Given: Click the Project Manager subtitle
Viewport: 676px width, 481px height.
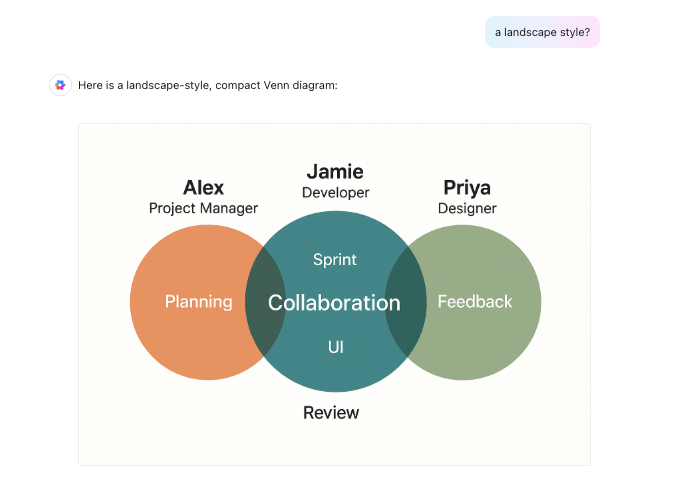Looking at the screenshot, I should [x=203, y=208].
